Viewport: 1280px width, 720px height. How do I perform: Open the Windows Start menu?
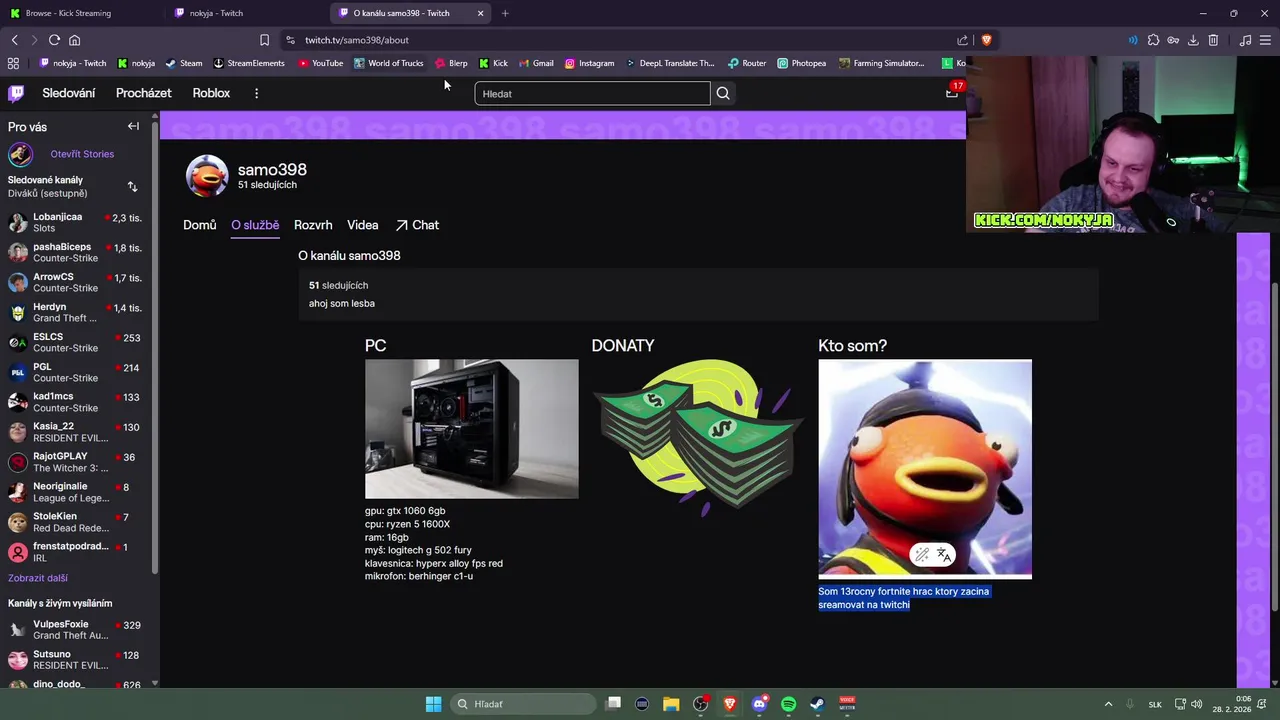(x=433, y=704)
